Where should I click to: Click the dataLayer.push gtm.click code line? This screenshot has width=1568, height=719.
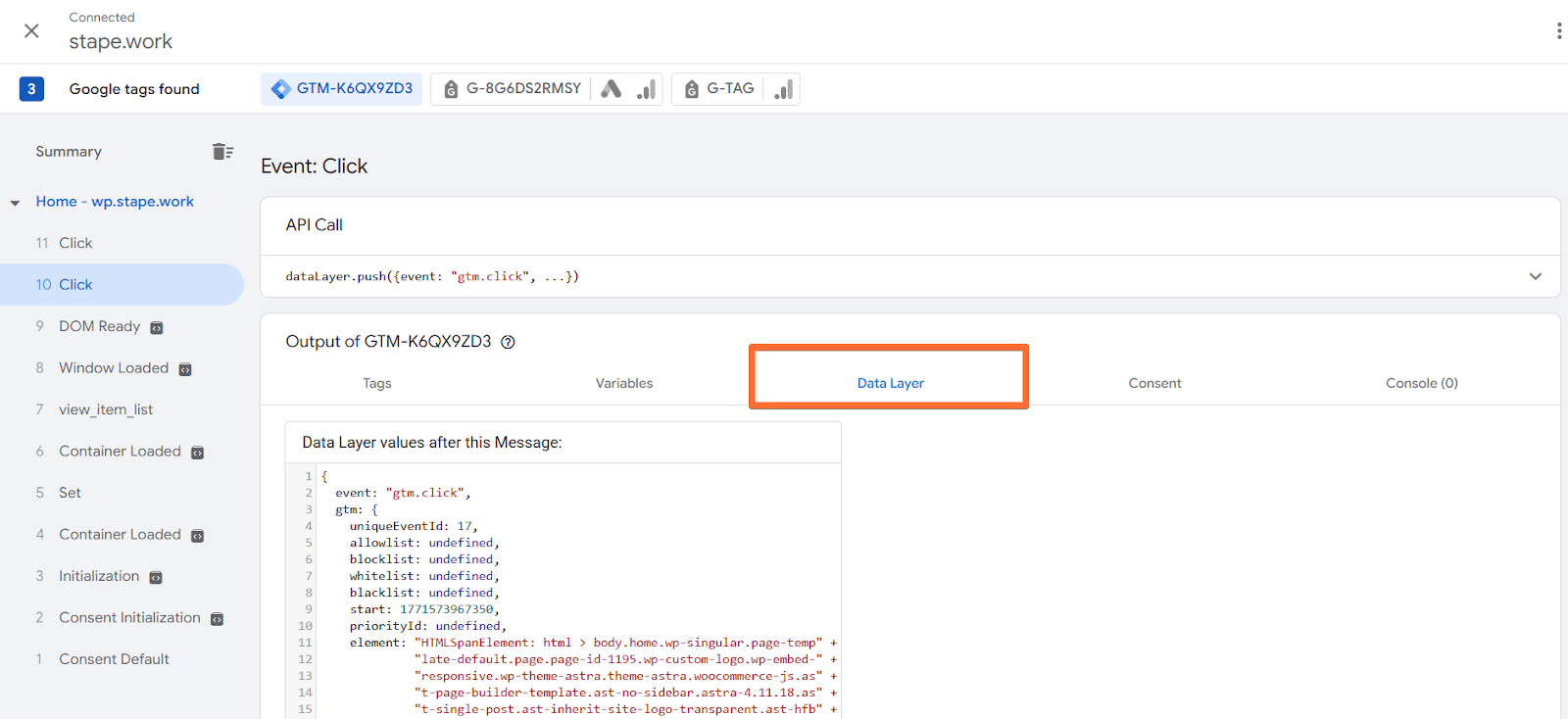click(432, 276)
